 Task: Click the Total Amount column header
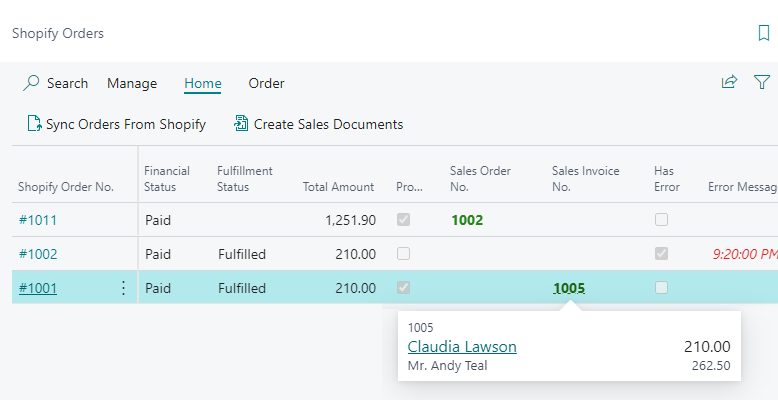coord(338,187)
